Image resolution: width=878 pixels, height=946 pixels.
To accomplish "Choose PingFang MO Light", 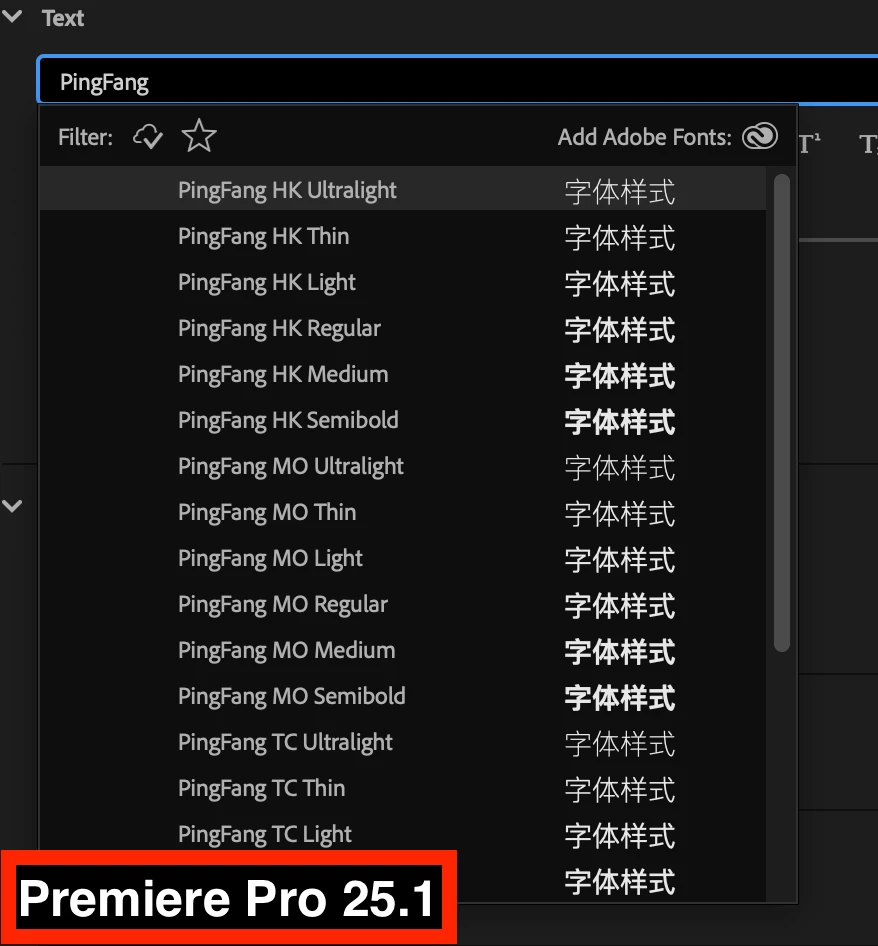I will coord(402,558).
